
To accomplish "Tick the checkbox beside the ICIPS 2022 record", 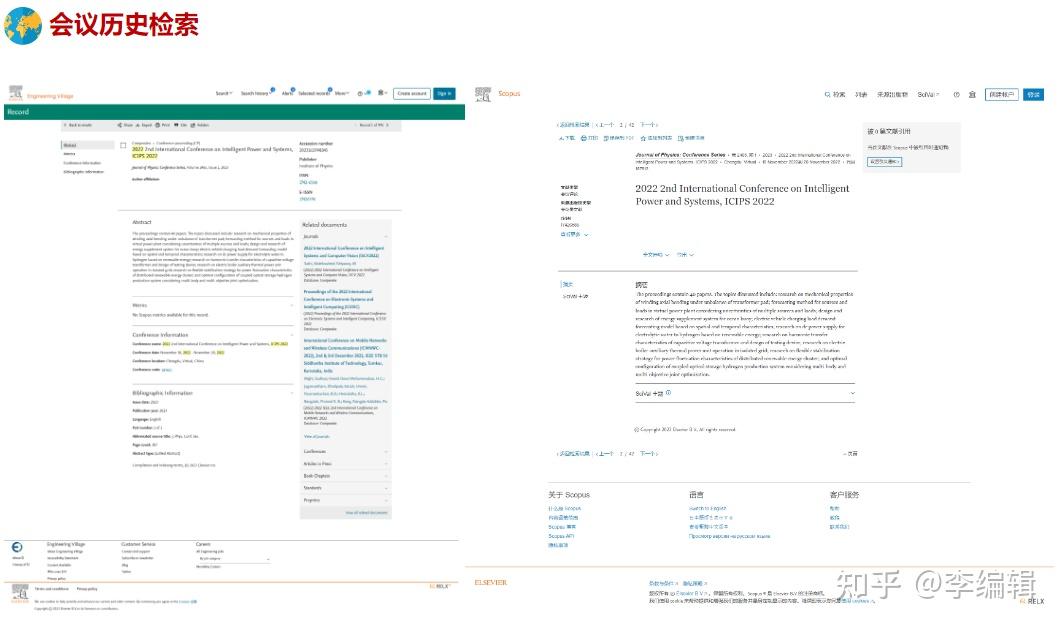I will point(123,145).
